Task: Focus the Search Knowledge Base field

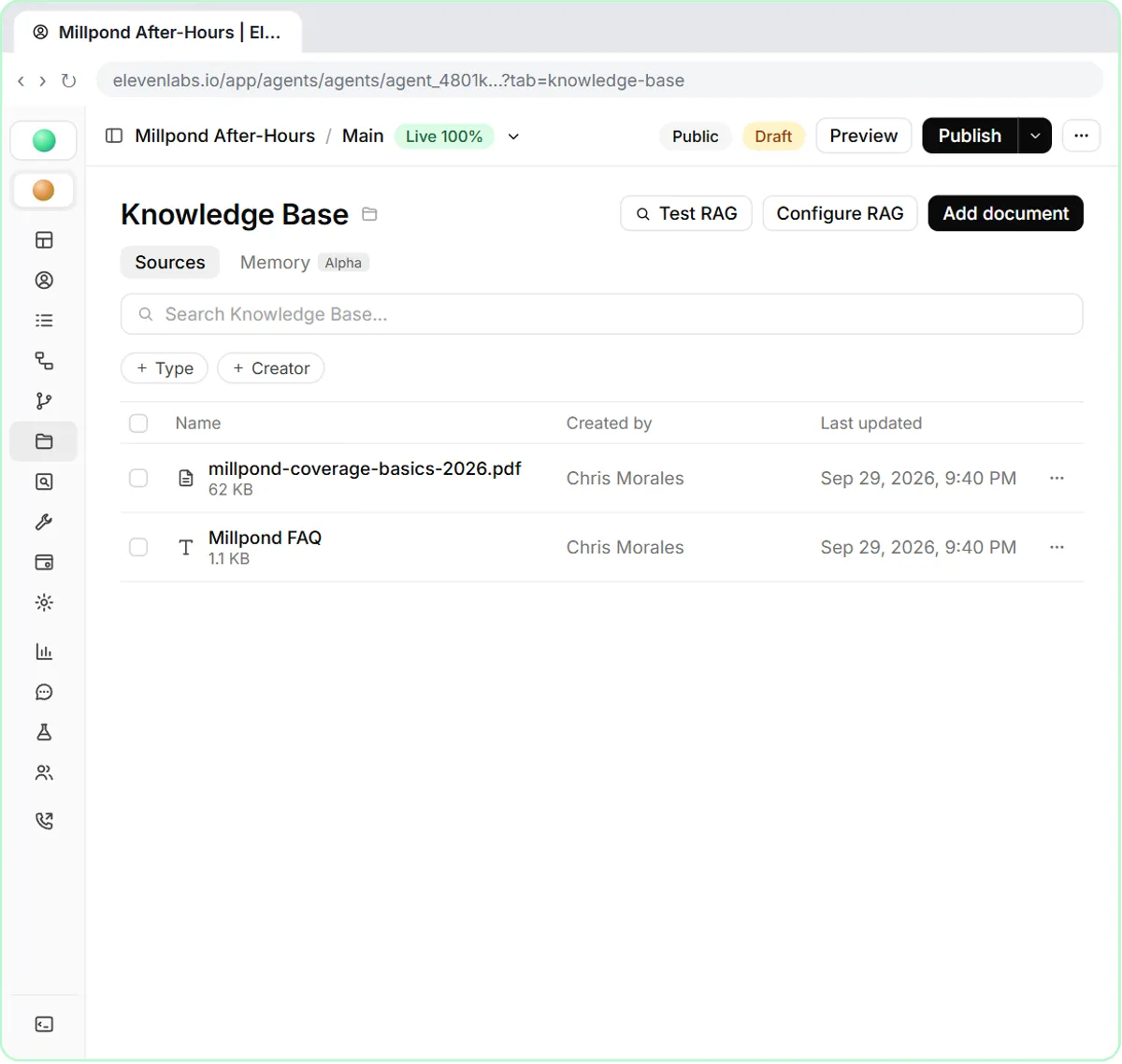Action: click(x=602, y=314)
